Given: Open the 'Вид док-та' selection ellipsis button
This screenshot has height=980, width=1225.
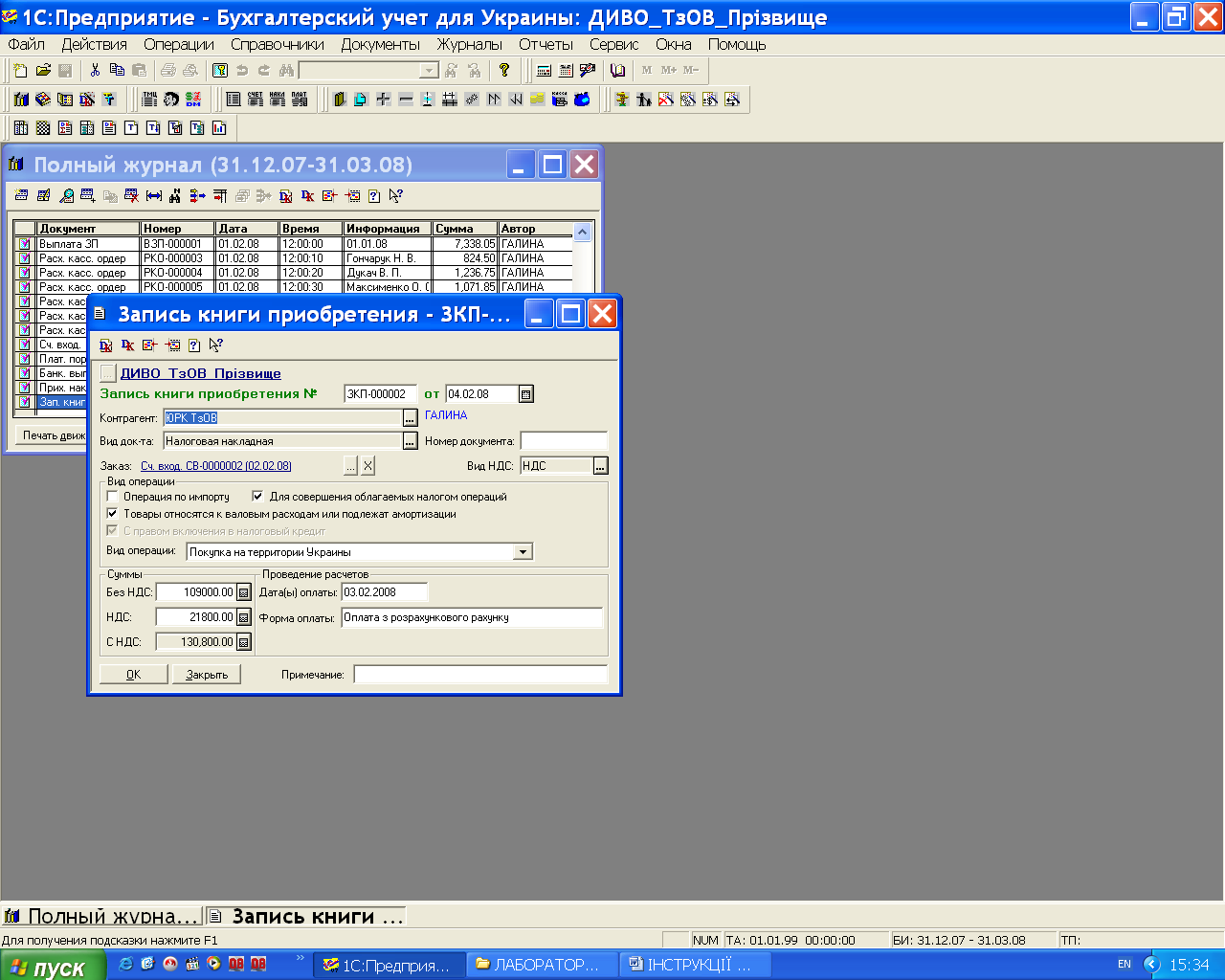Looking at the screenshot, I should pyautogui.click(x=410, y=441).
